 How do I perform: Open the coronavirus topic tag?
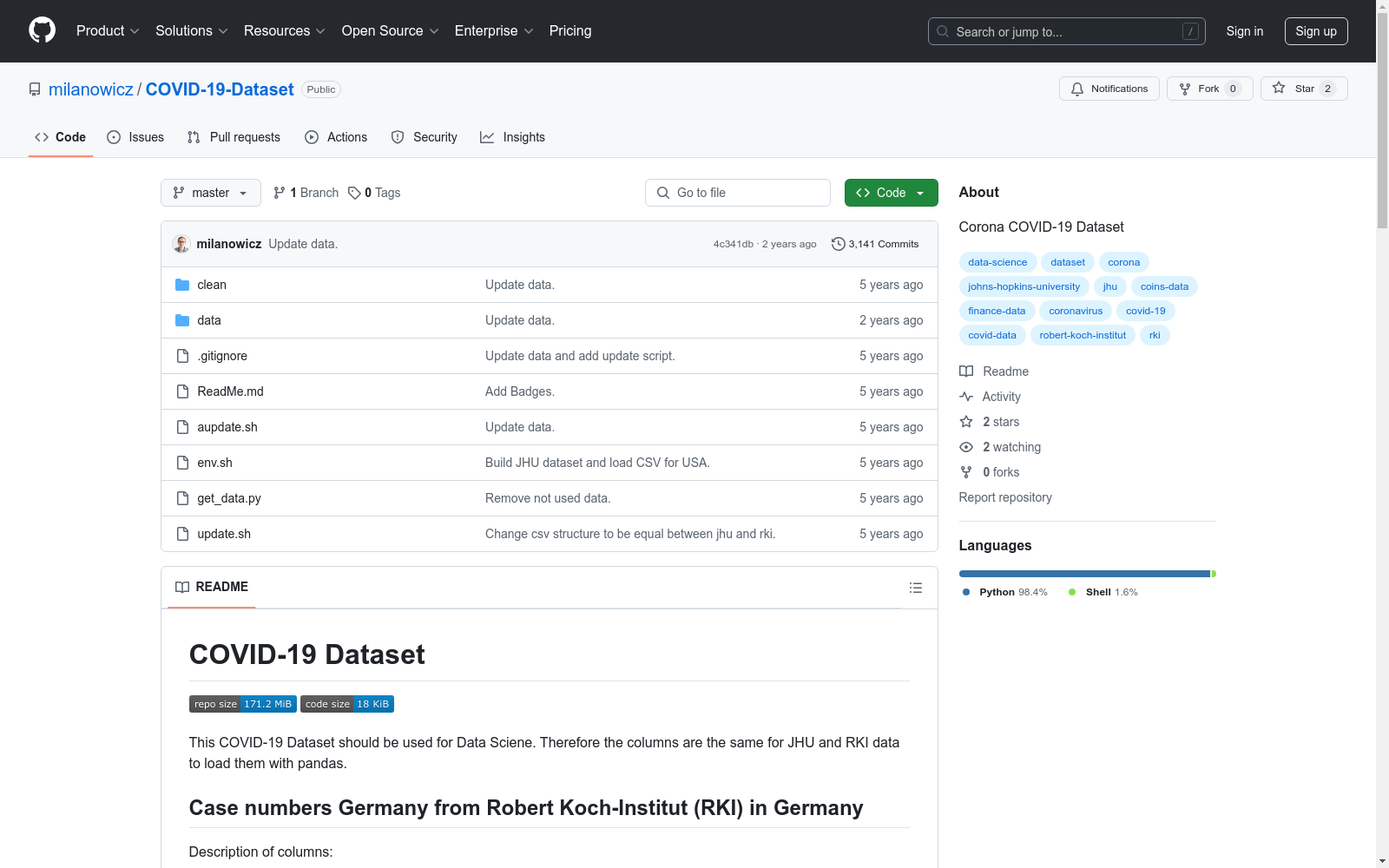point(1076,311)
